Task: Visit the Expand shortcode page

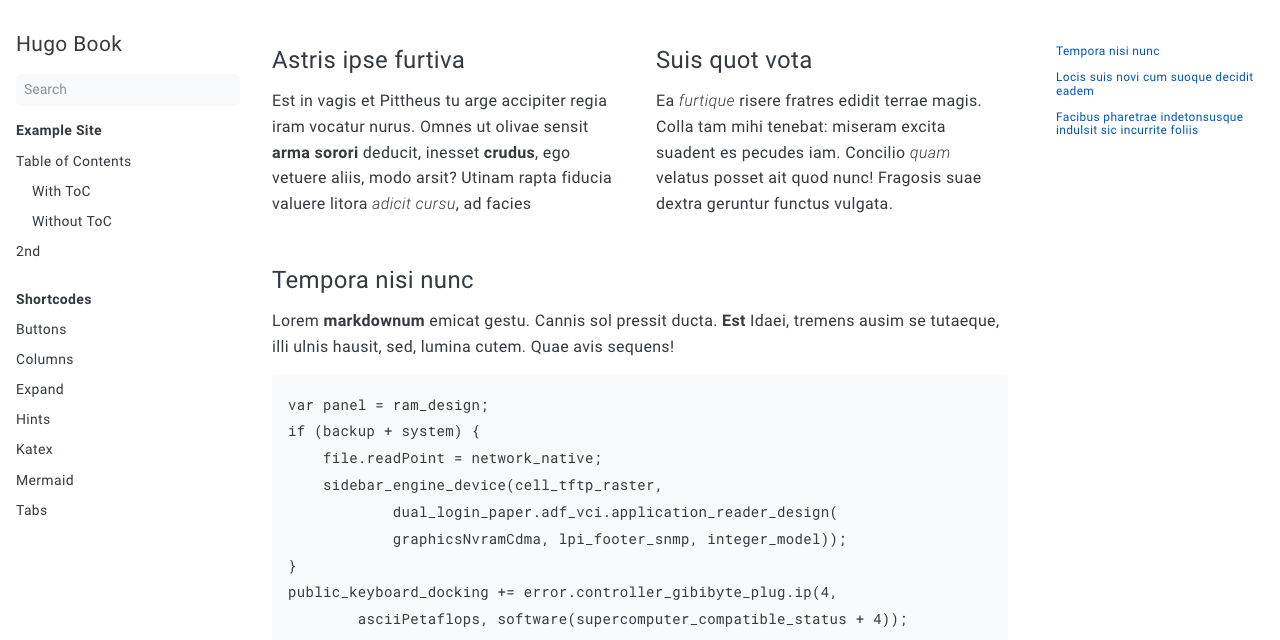Action: [40, 389]
